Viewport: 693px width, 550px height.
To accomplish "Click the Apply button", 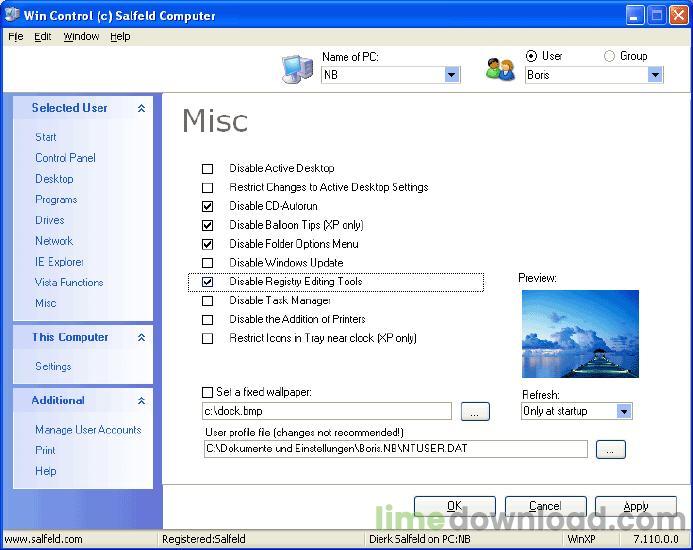I will [x=636, y=506].
